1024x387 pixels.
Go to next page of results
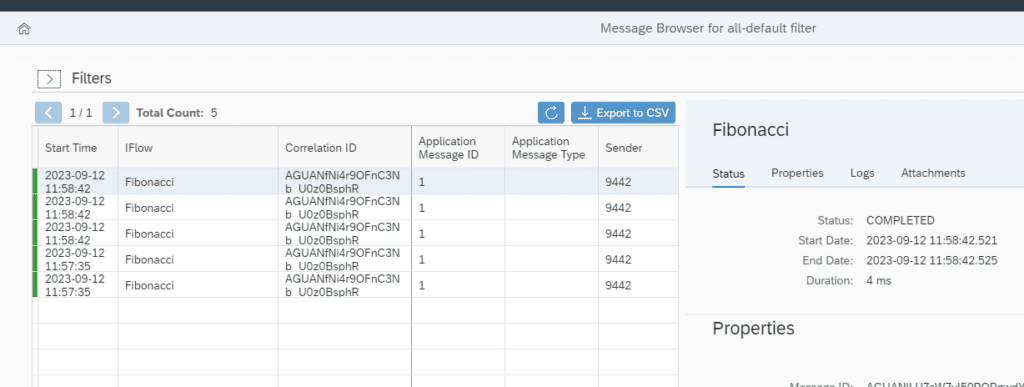click(x=116, y=112)
